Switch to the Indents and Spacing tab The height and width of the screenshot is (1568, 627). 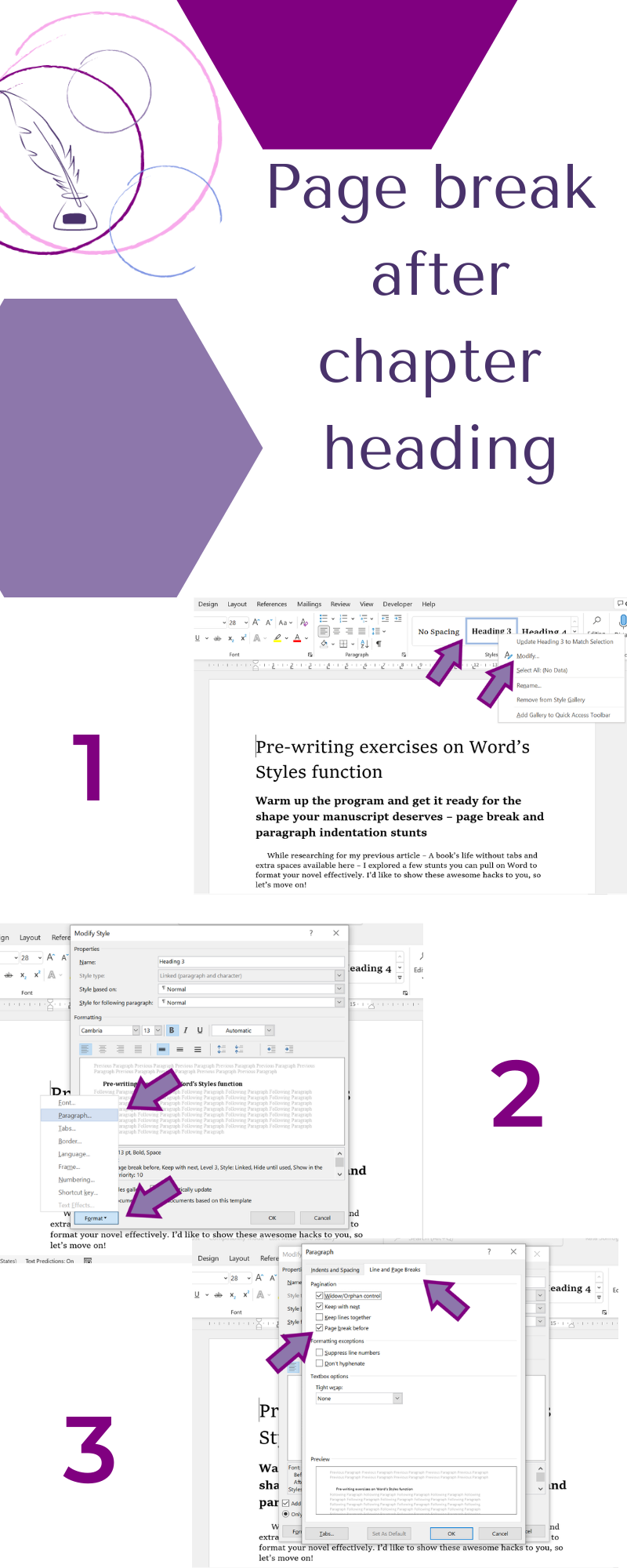coord(335,1269)
